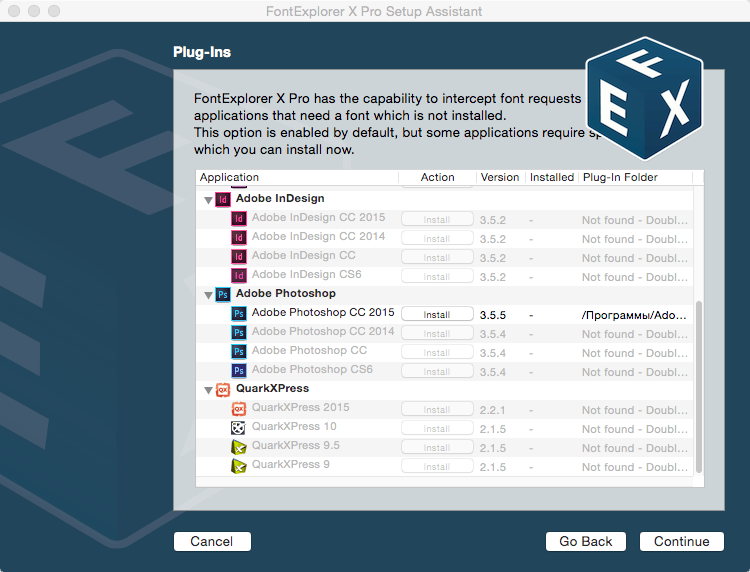The width and height of the screenshot is (750, 572).
Task: Click the Photoshop CS6 icon
Action: pyautogui.click(x=239, y=370)
